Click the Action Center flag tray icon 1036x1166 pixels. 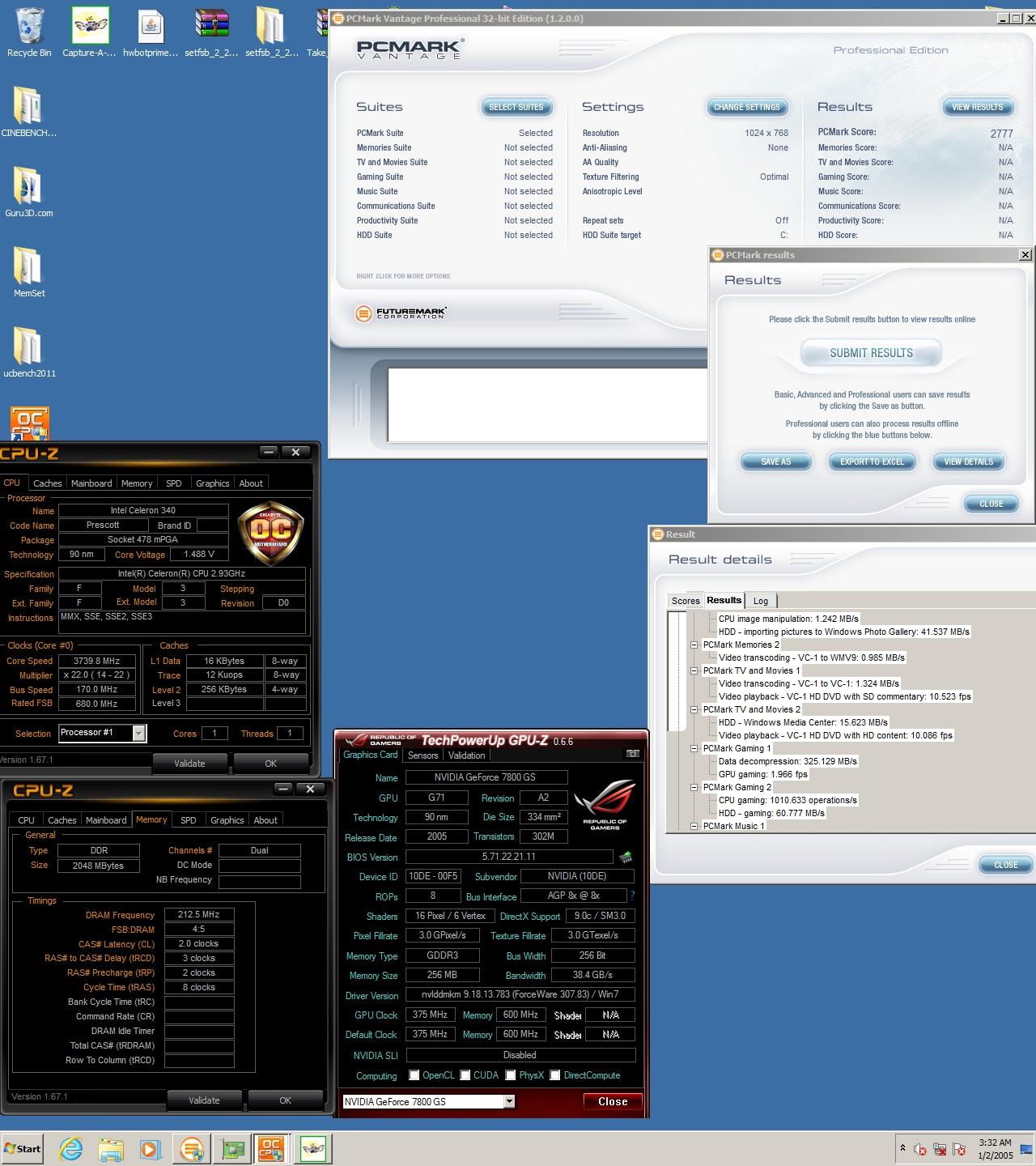tap(959, 1149)
